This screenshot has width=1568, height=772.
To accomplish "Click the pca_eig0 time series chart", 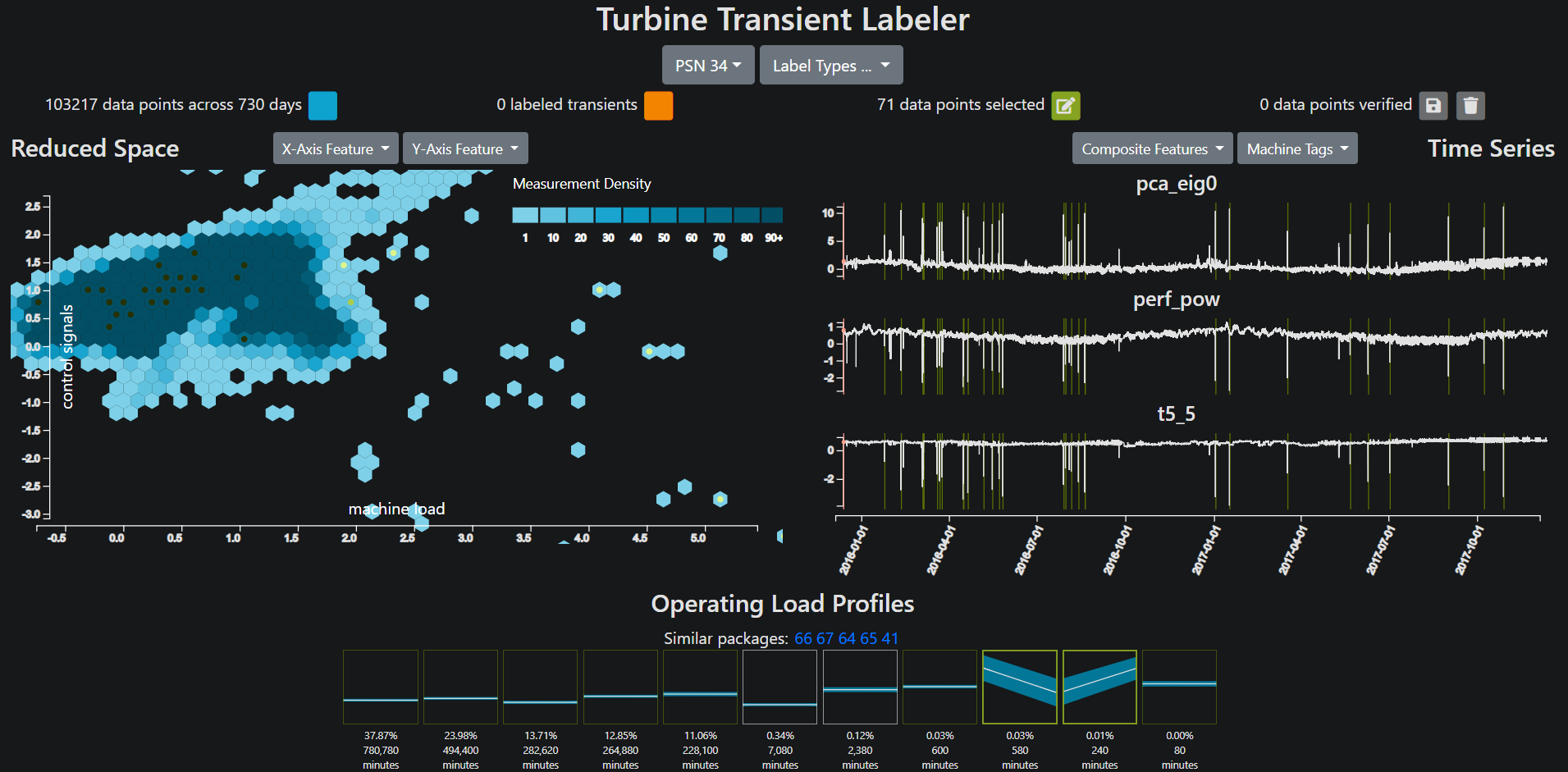I will pyautogui.click(x=1194, y=240).
